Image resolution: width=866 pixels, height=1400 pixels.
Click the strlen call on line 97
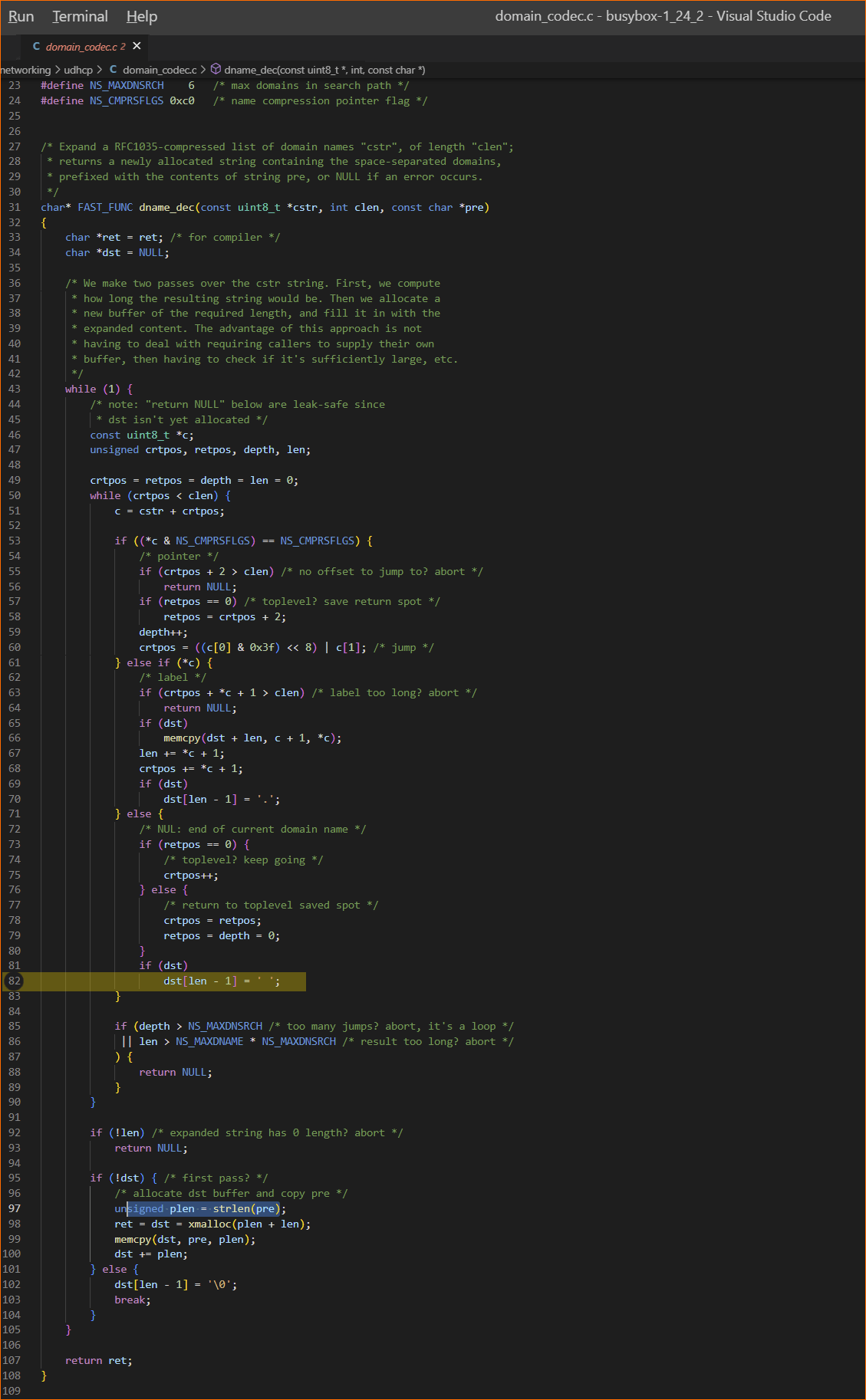click(x=231, y=1208)
